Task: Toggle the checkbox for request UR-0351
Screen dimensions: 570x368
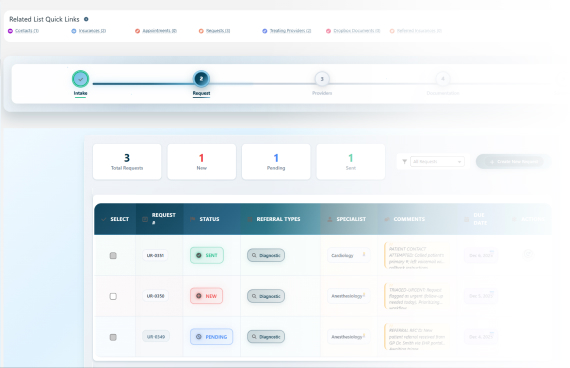Action: click(113, 256)
